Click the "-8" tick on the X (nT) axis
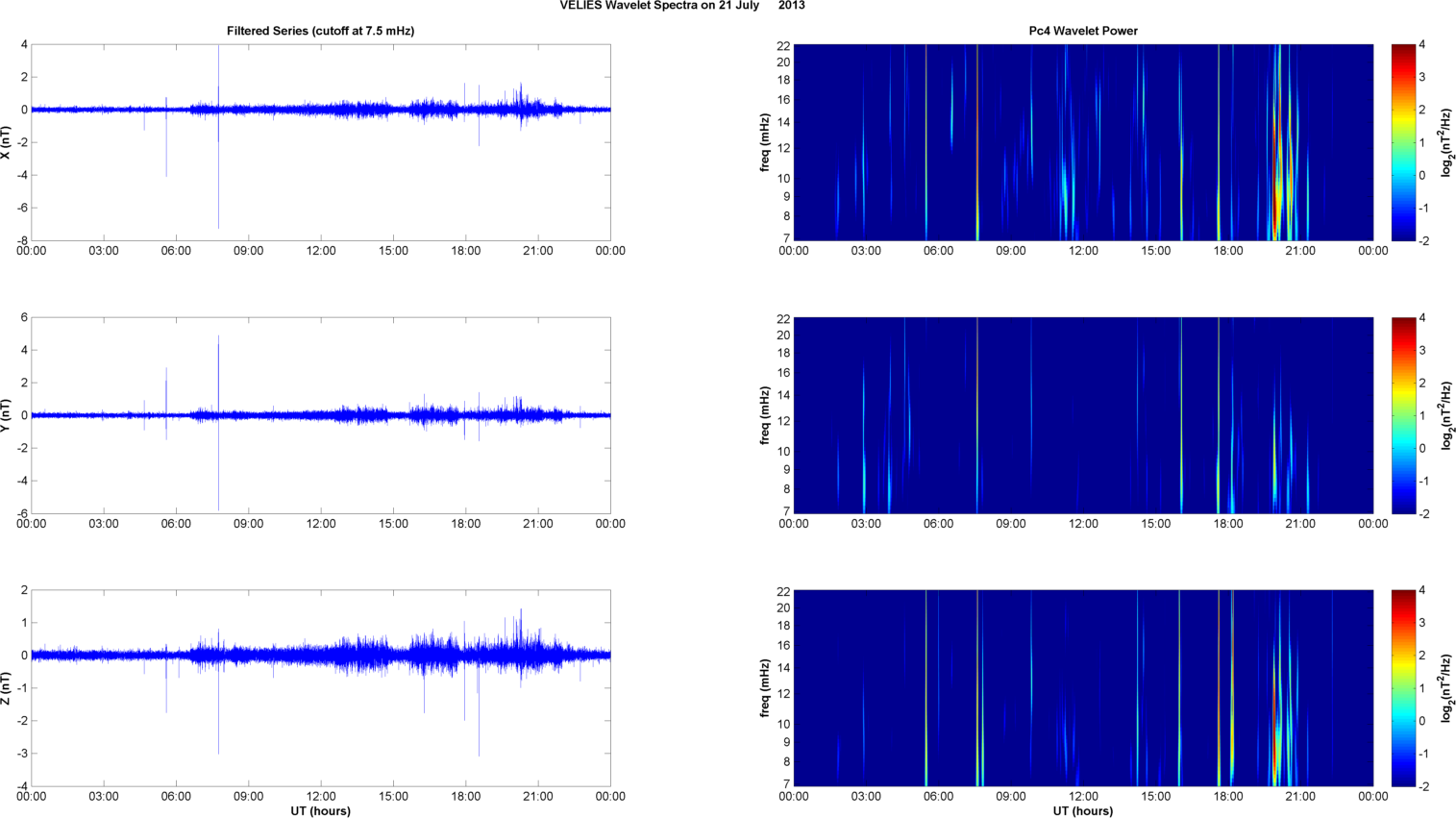1456x818 pixels. (22, 240)
